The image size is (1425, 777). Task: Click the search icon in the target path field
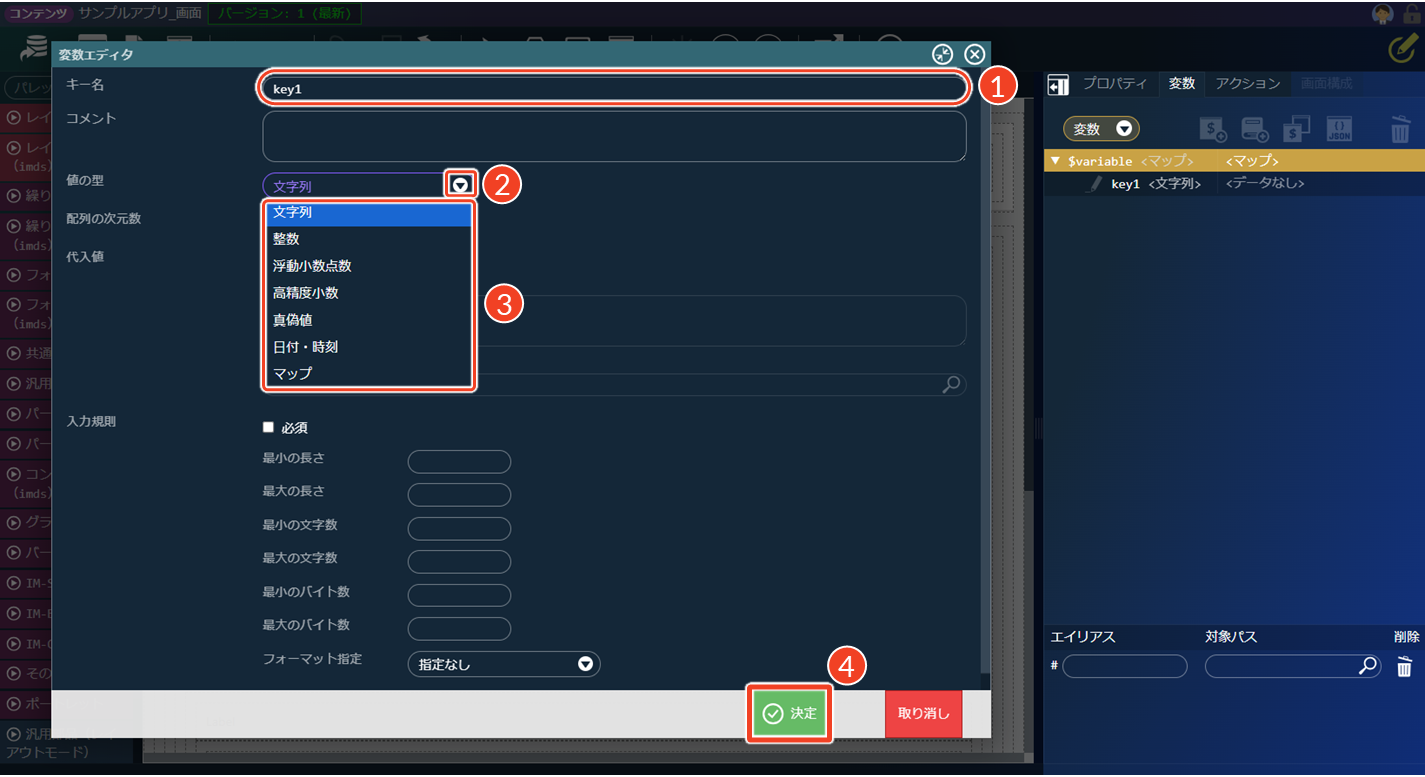(1368, 666)
